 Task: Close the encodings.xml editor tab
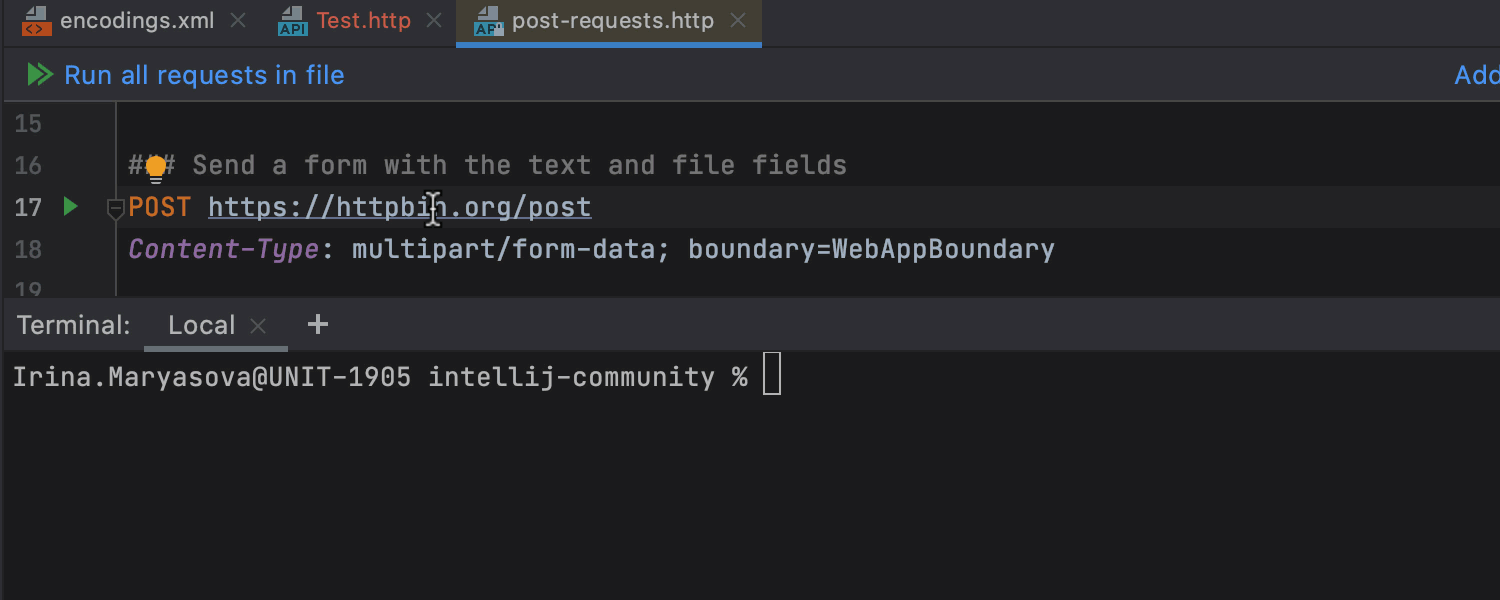point(236,19)
